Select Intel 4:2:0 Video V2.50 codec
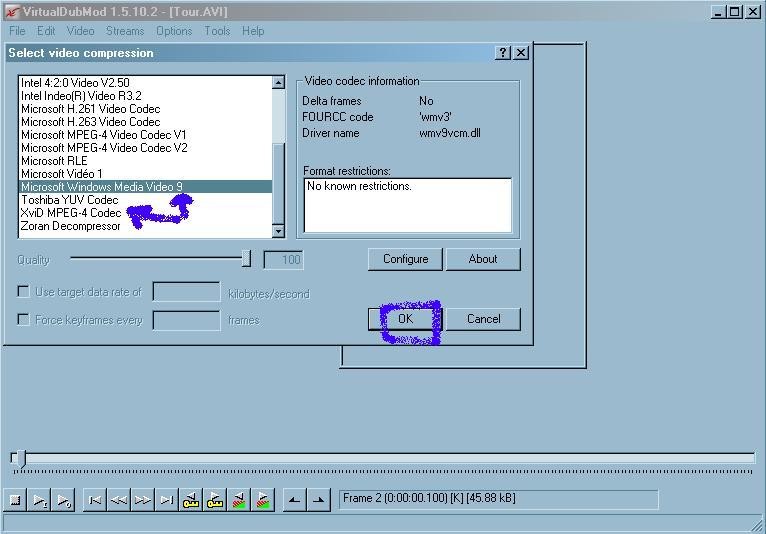 click(146, 83)
